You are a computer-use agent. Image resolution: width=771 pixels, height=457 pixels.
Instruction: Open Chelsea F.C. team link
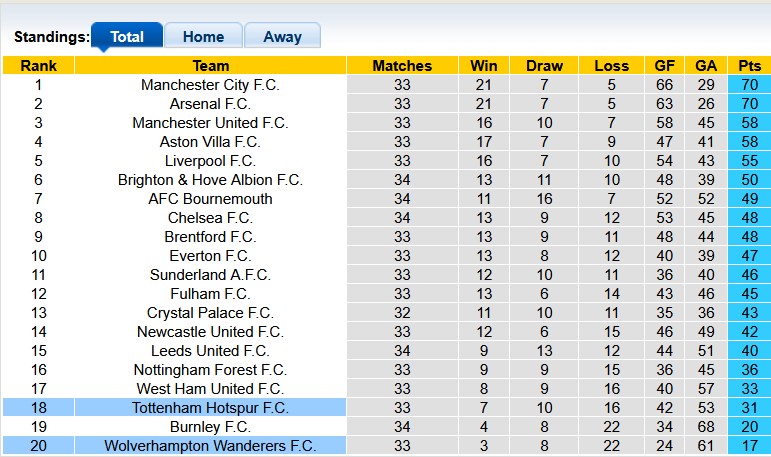click(210, 218)
